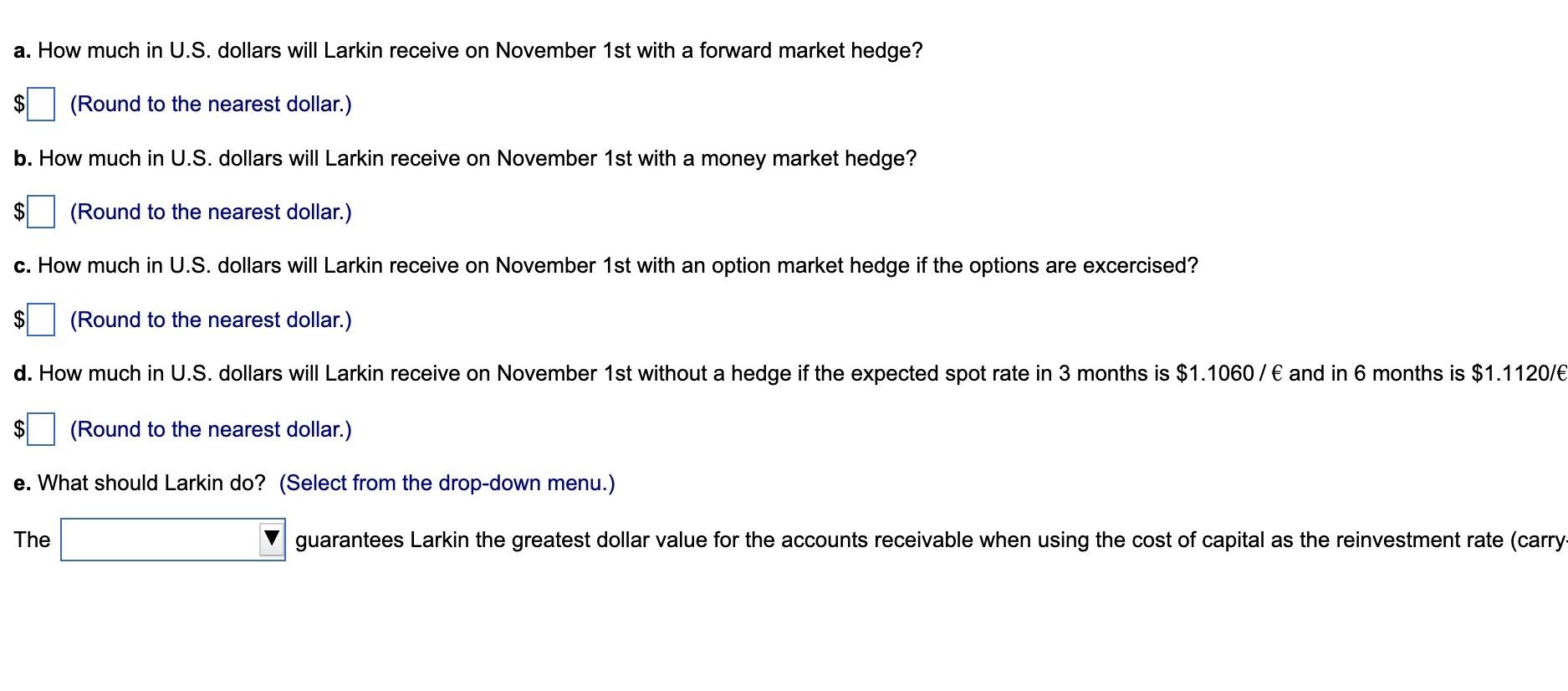Click the dollar sign before answer box a
1568x691 pixels.
[x=18, y=104]
